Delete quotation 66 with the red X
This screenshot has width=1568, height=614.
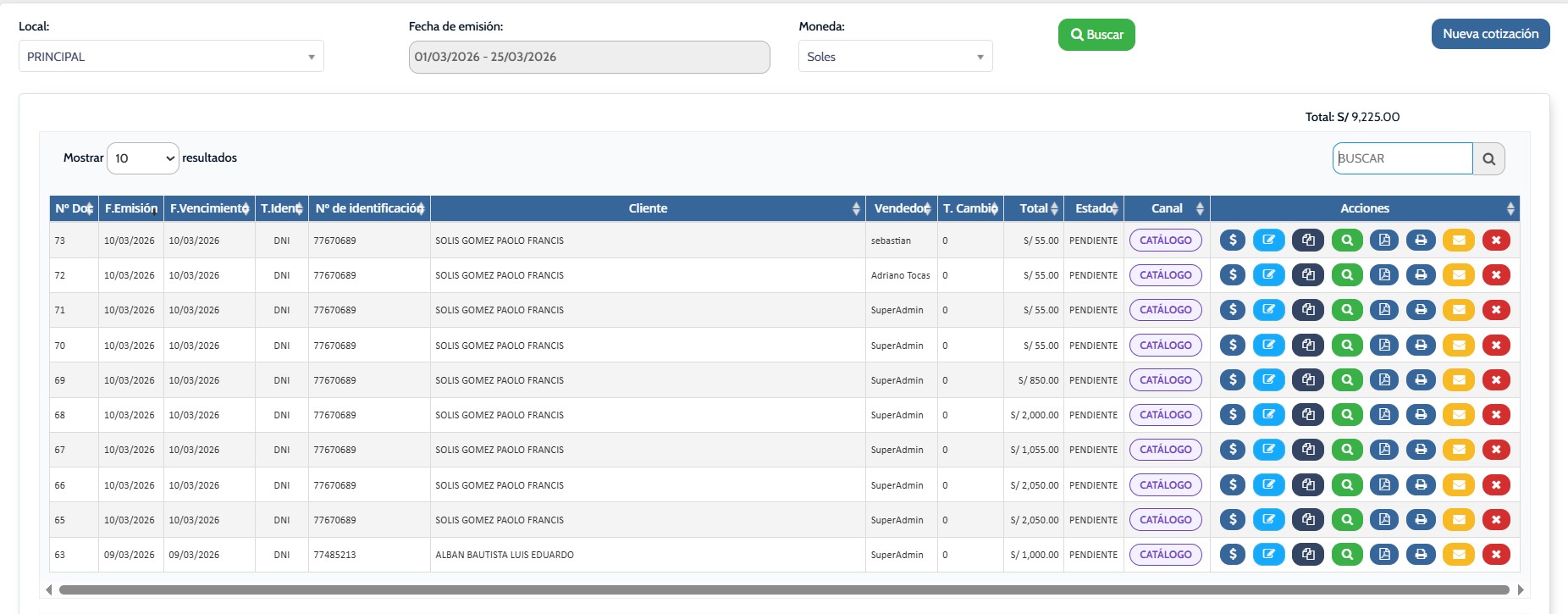coord(1496,485)
